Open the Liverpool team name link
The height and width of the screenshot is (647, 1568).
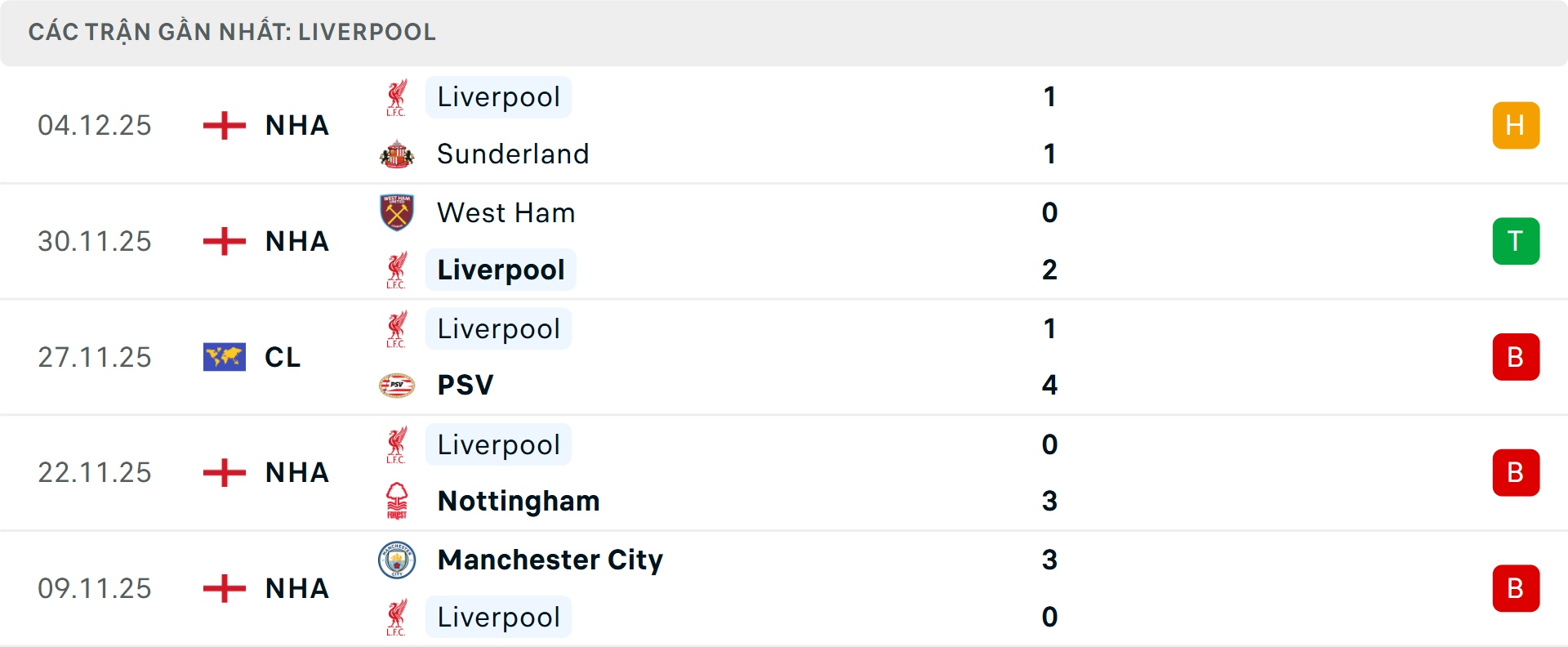(498, 96)
